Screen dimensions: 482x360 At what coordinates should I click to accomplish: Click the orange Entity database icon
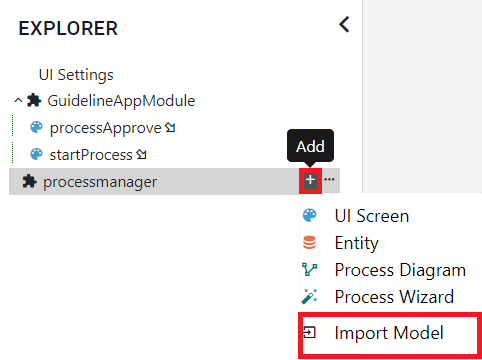click(309, 243)
